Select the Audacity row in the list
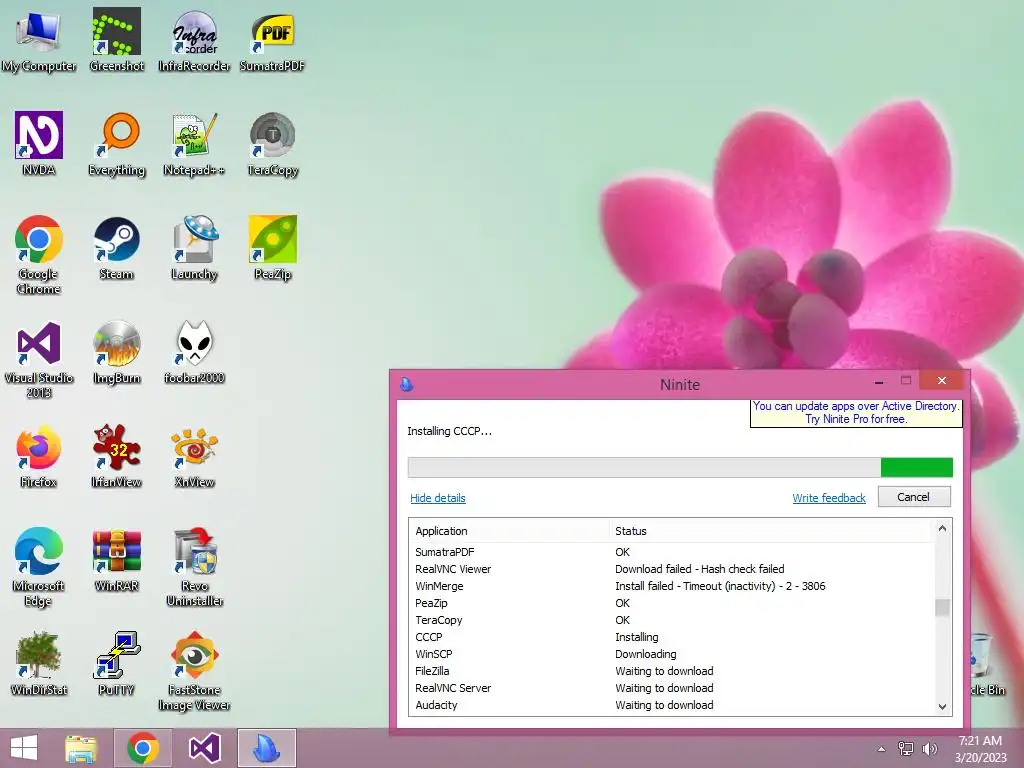The width and height of the screenshot is (1024, 768). pos(672,705)
